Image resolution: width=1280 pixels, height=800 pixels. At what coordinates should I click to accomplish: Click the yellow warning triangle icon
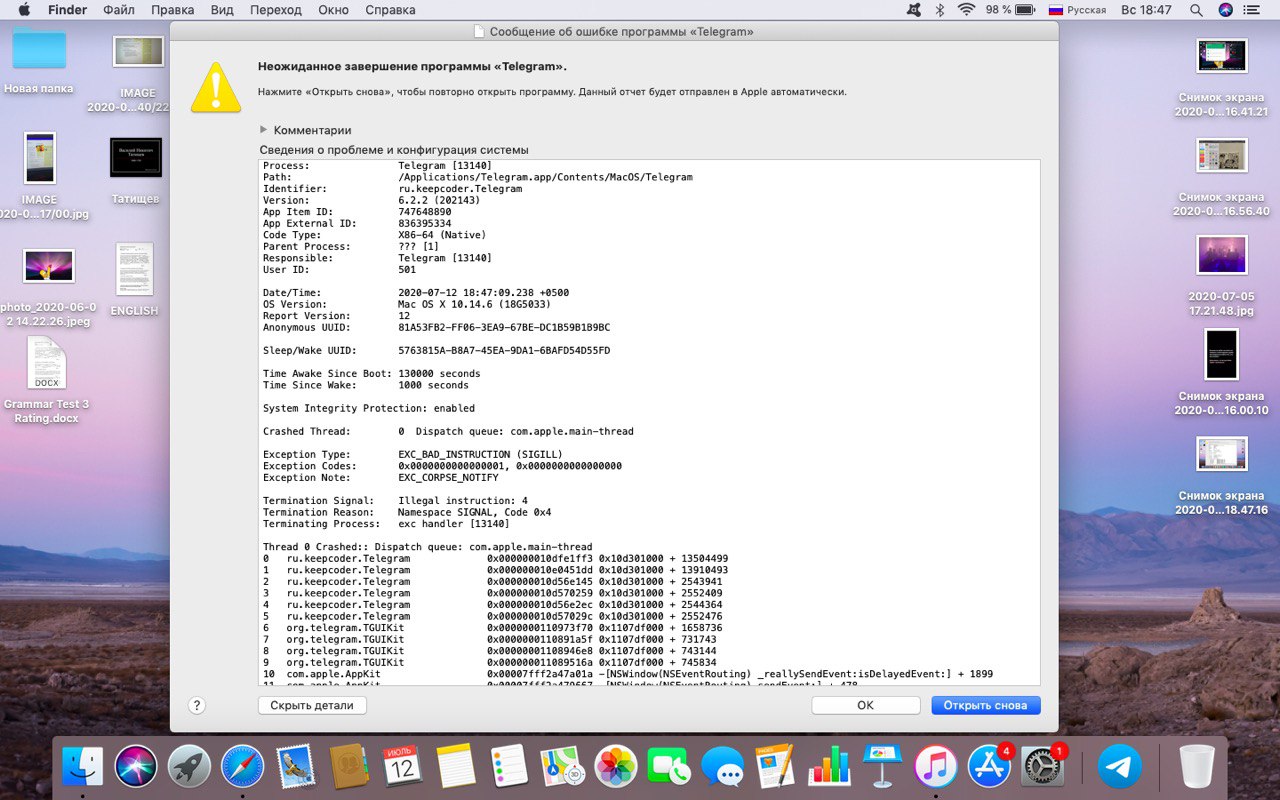(x=216, y=87)
